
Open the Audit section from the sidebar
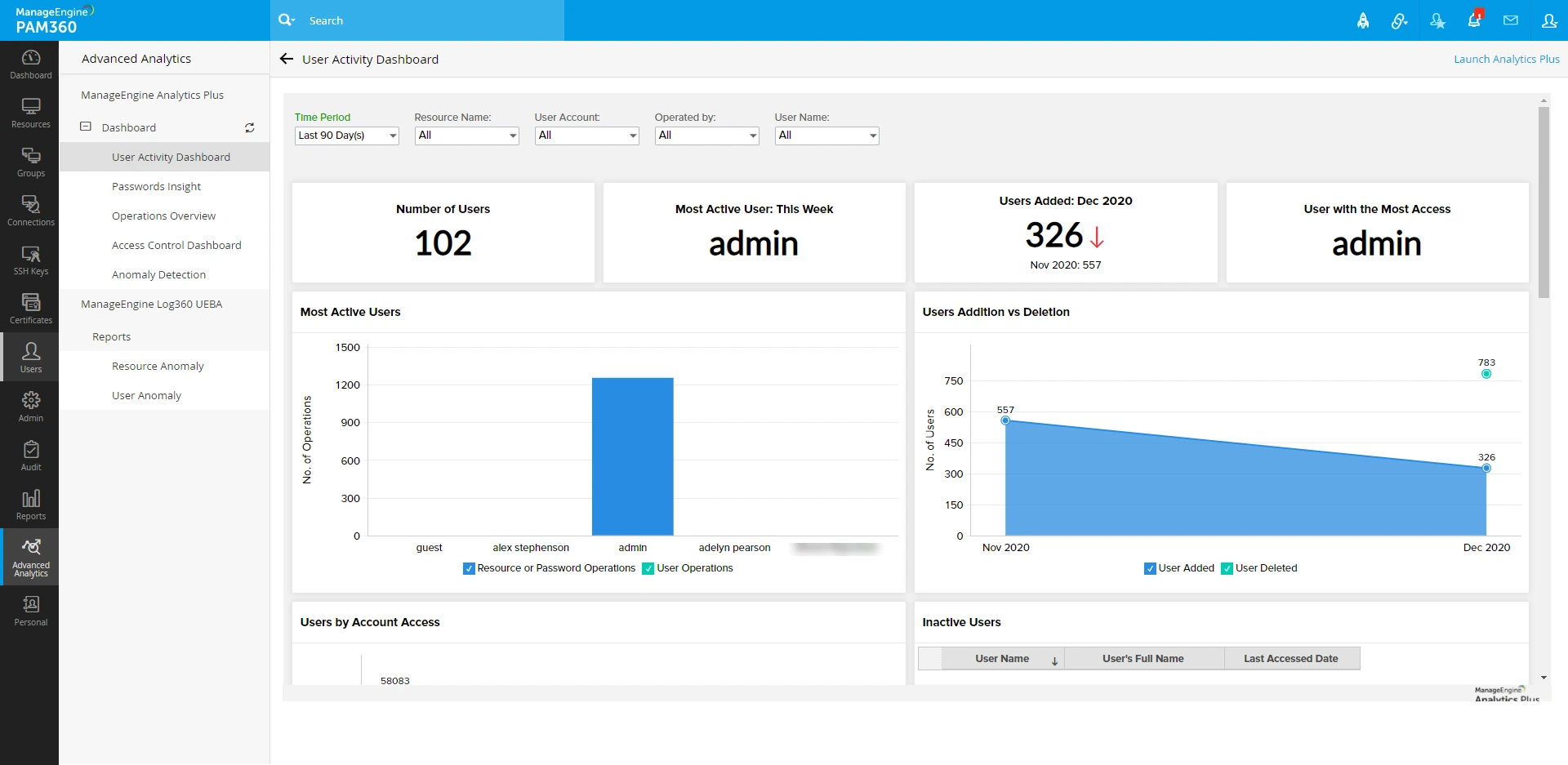point(30,456)
